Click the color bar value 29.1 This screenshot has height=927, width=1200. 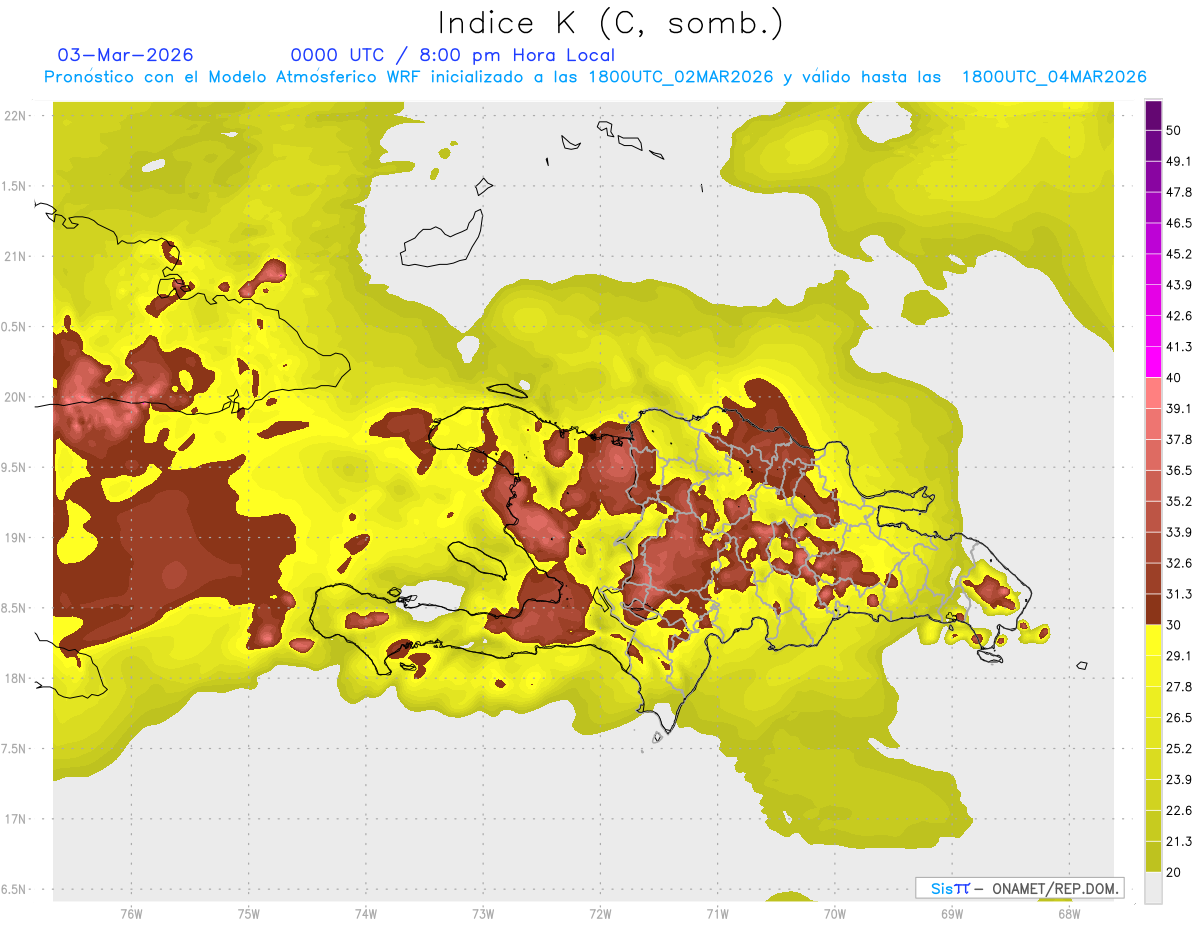(1179, 656)
